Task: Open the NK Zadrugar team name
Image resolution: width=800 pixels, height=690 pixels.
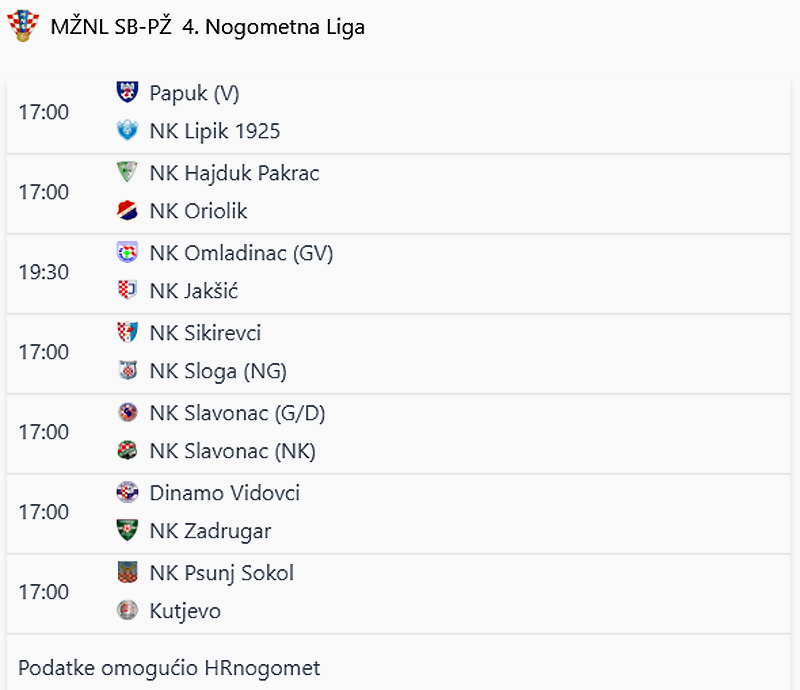Action: [210, 531]
